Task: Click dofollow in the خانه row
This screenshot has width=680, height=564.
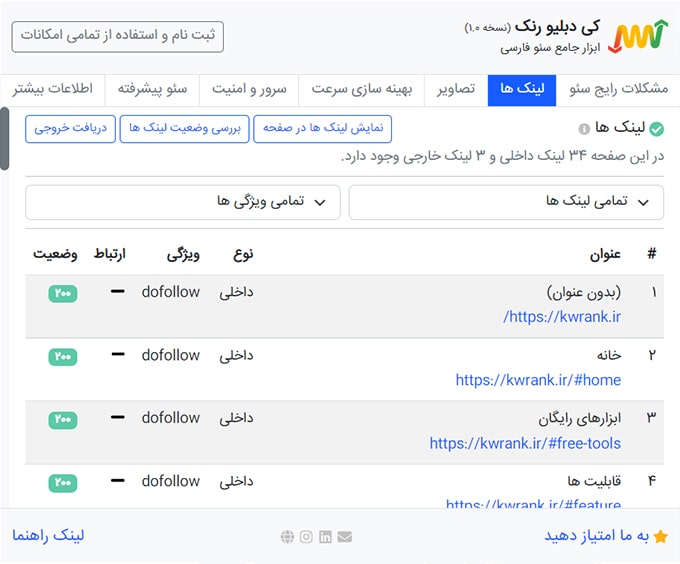Action: 170,355
